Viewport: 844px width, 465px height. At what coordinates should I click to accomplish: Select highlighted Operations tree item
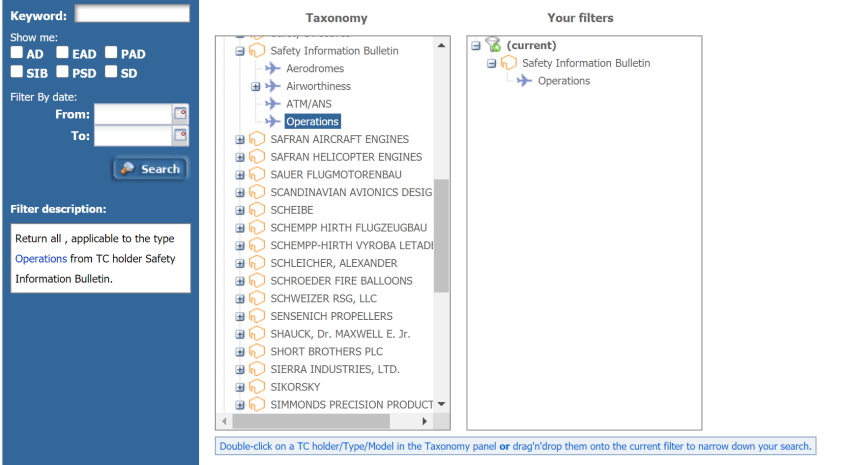point(312,122)
